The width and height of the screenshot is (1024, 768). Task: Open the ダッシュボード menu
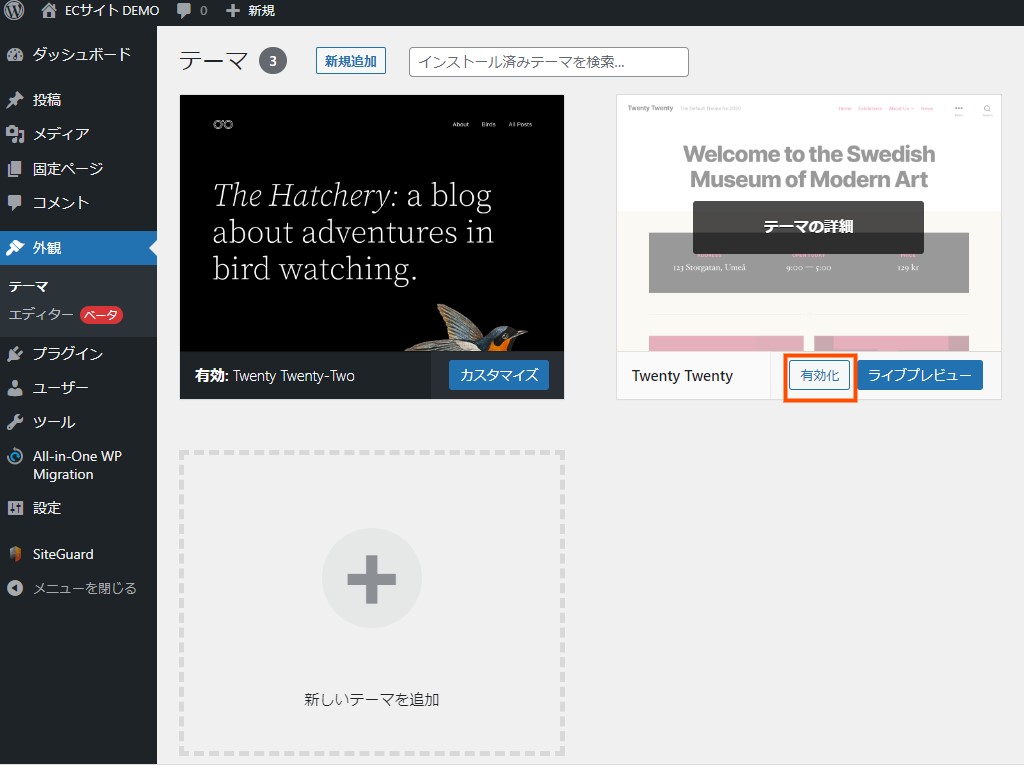(81, 54)
